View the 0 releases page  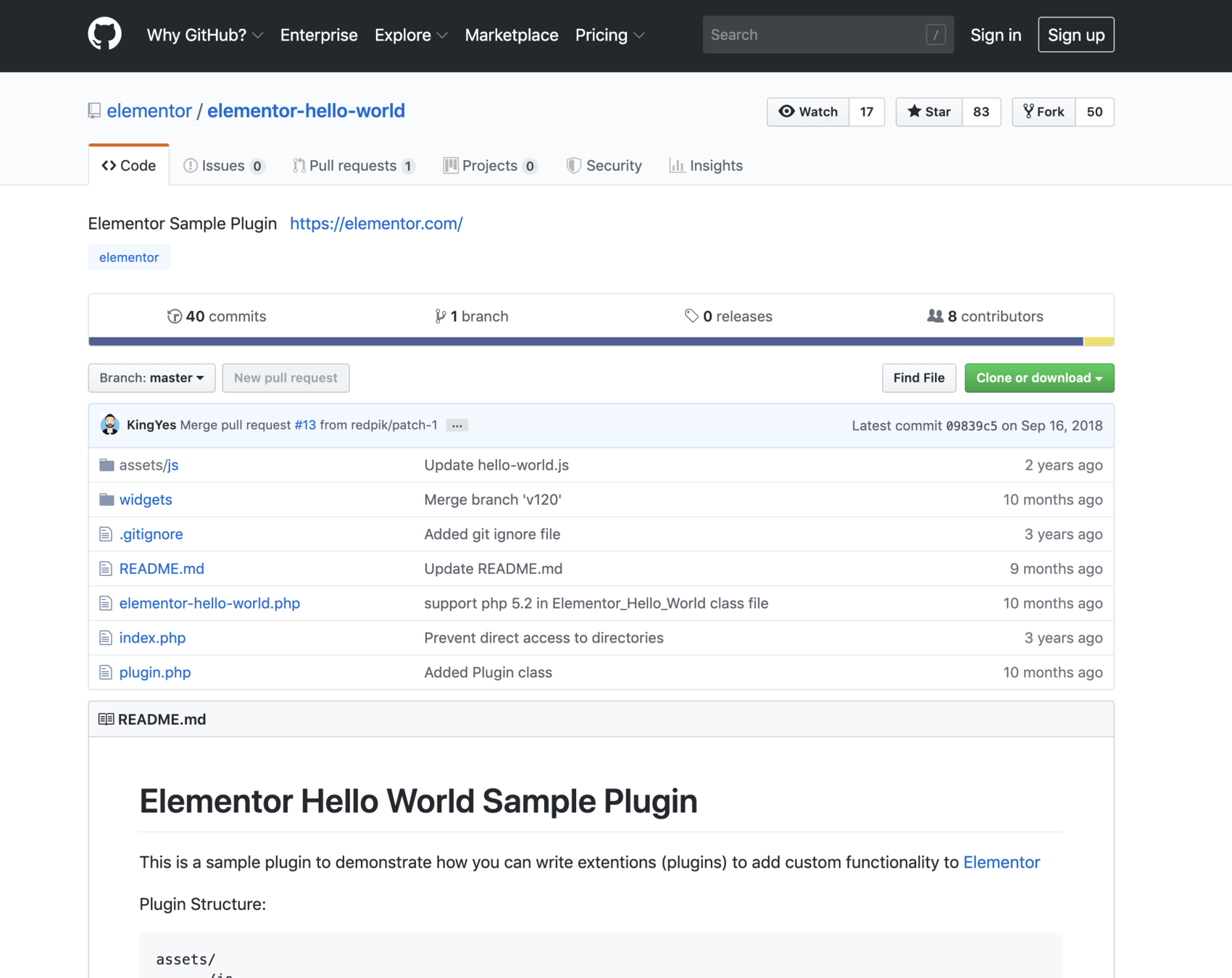[728, 317]
